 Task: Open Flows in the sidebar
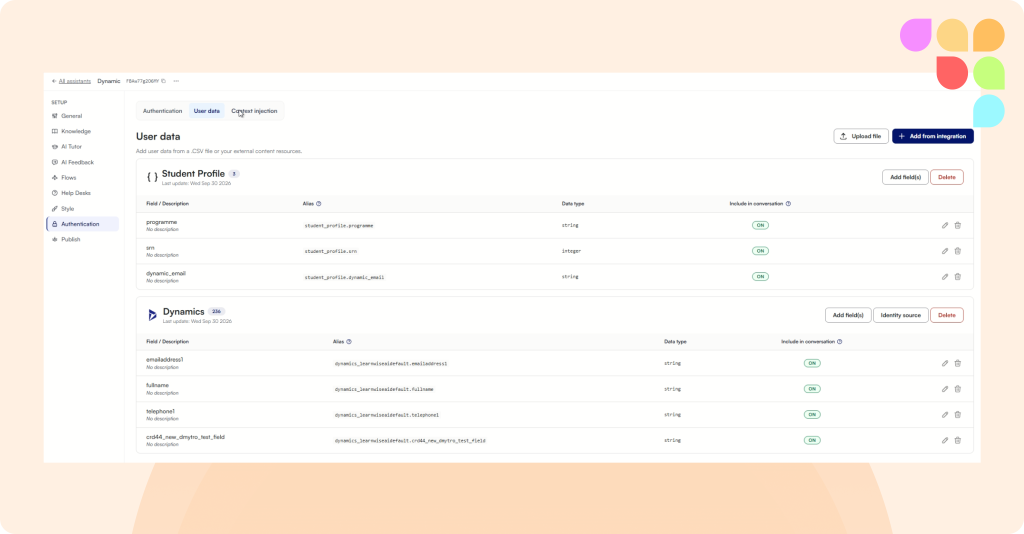tap(69, 178)
